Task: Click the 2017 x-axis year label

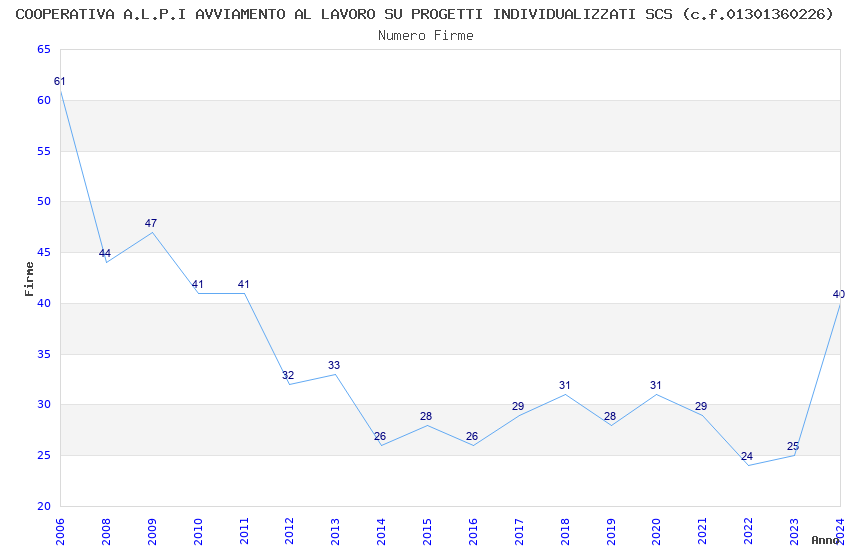Action: 519,531
